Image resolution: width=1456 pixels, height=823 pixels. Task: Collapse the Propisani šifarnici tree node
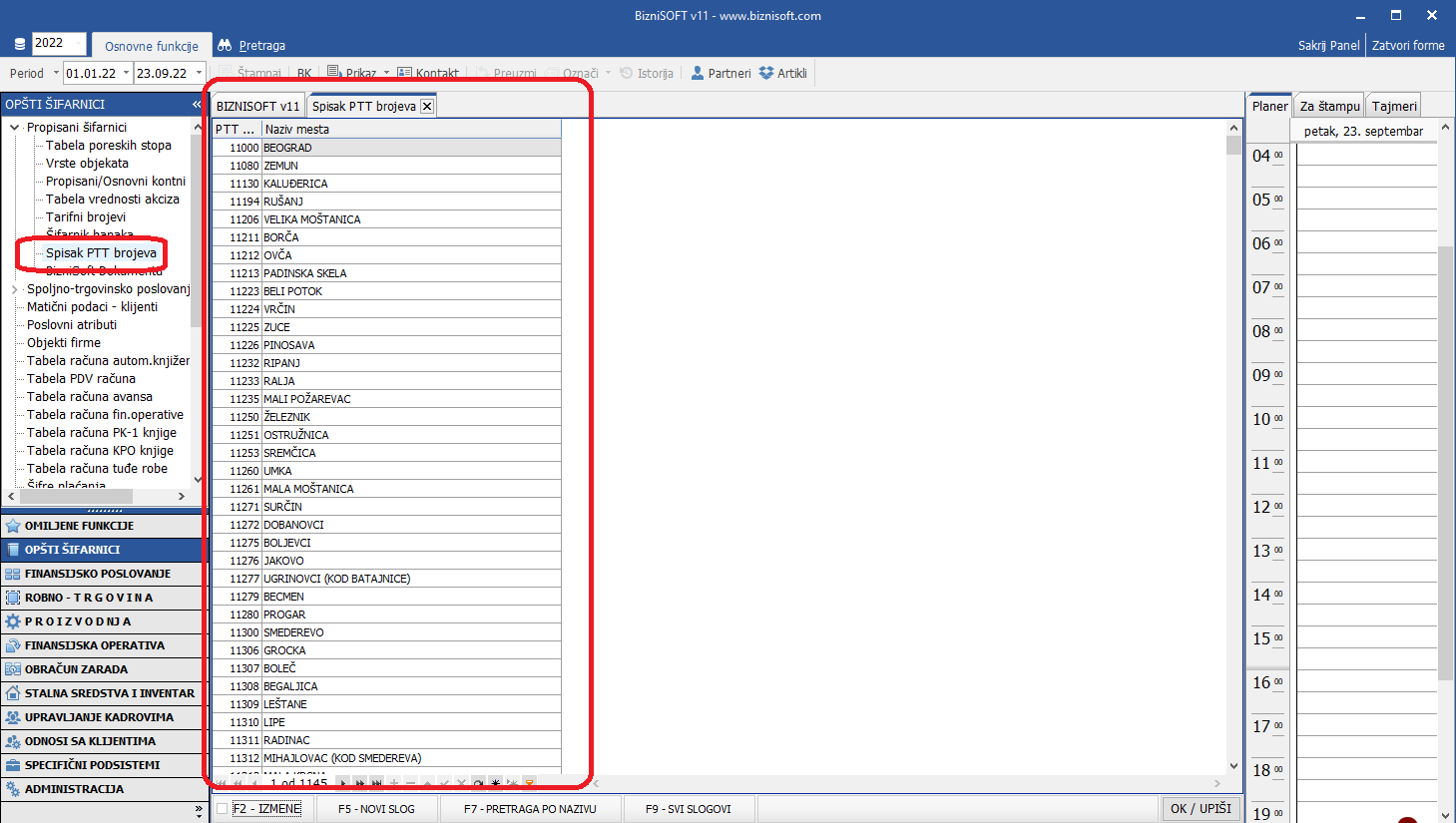(14, 128)
